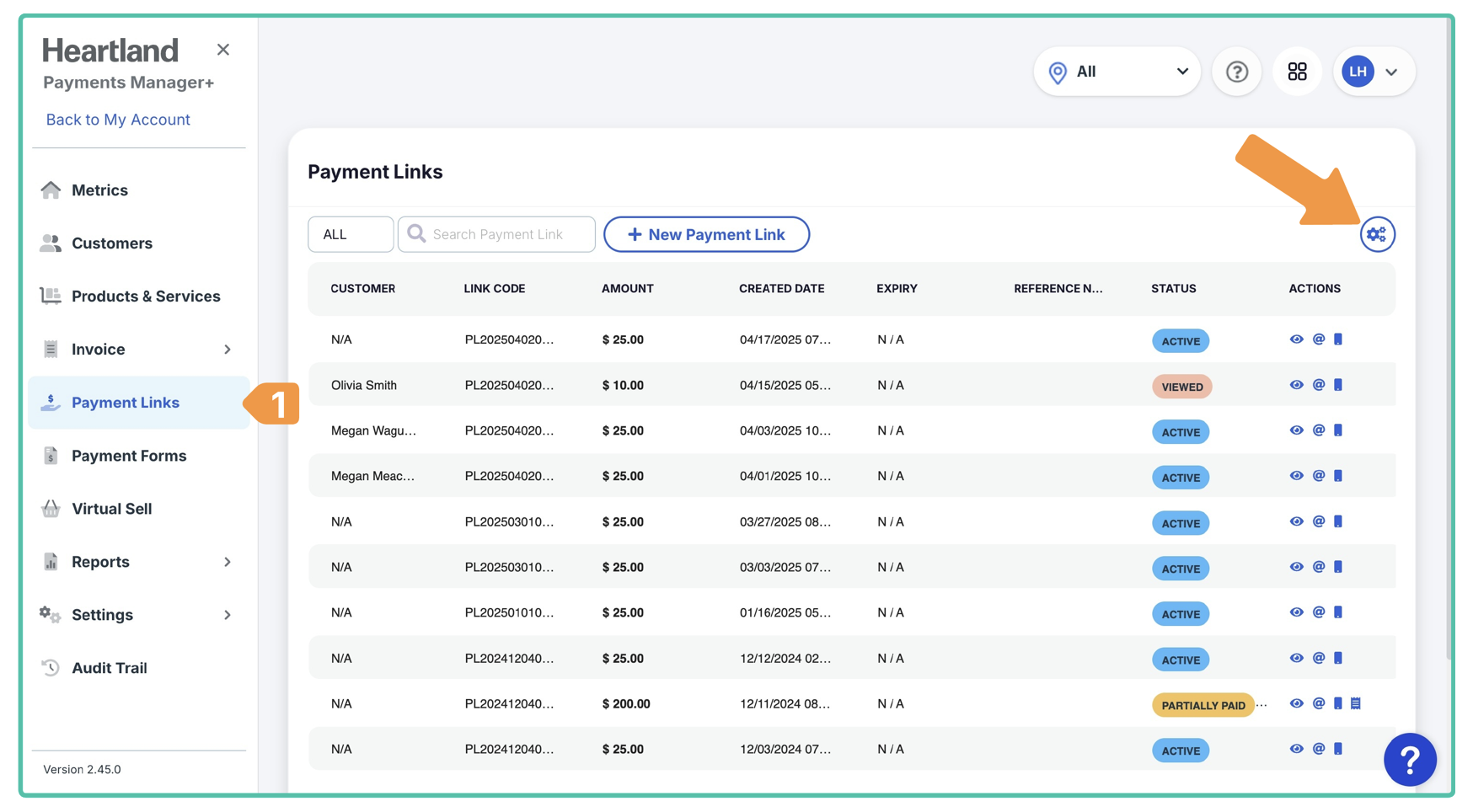The height and width of the screenshot is (812, 1473).
Task: Click the New Payment Link button
Action: pos(706,234)
